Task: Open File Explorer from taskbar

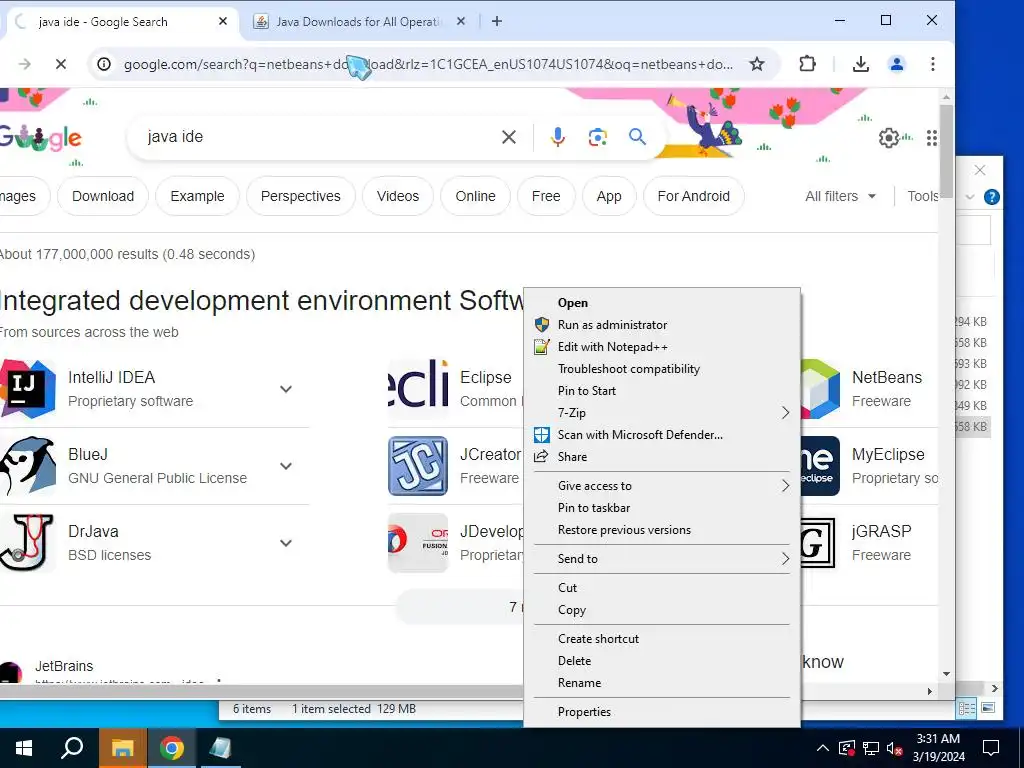Action: (122, 748)
